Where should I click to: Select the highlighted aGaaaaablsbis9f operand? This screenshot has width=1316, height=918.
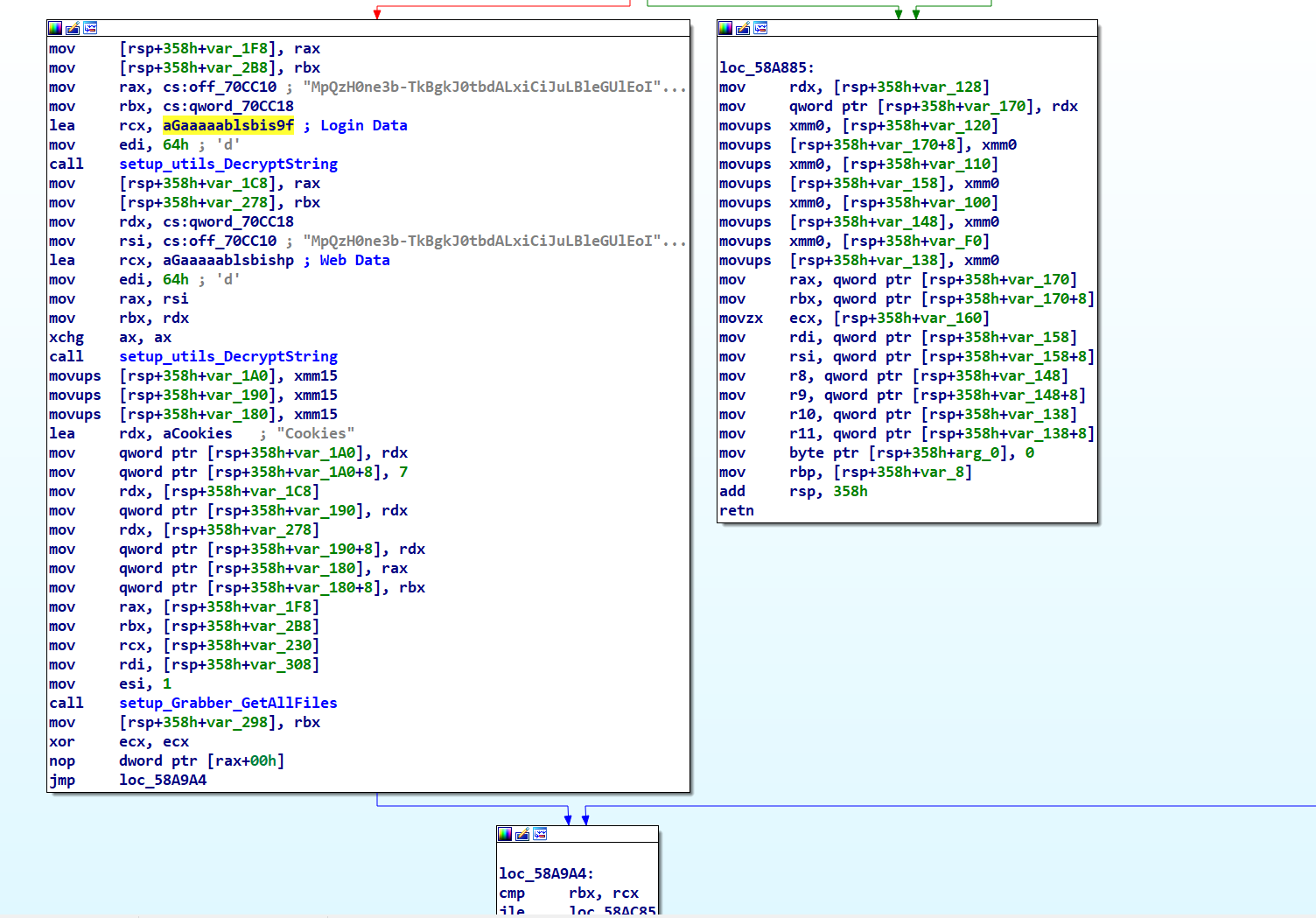point(227,125)
